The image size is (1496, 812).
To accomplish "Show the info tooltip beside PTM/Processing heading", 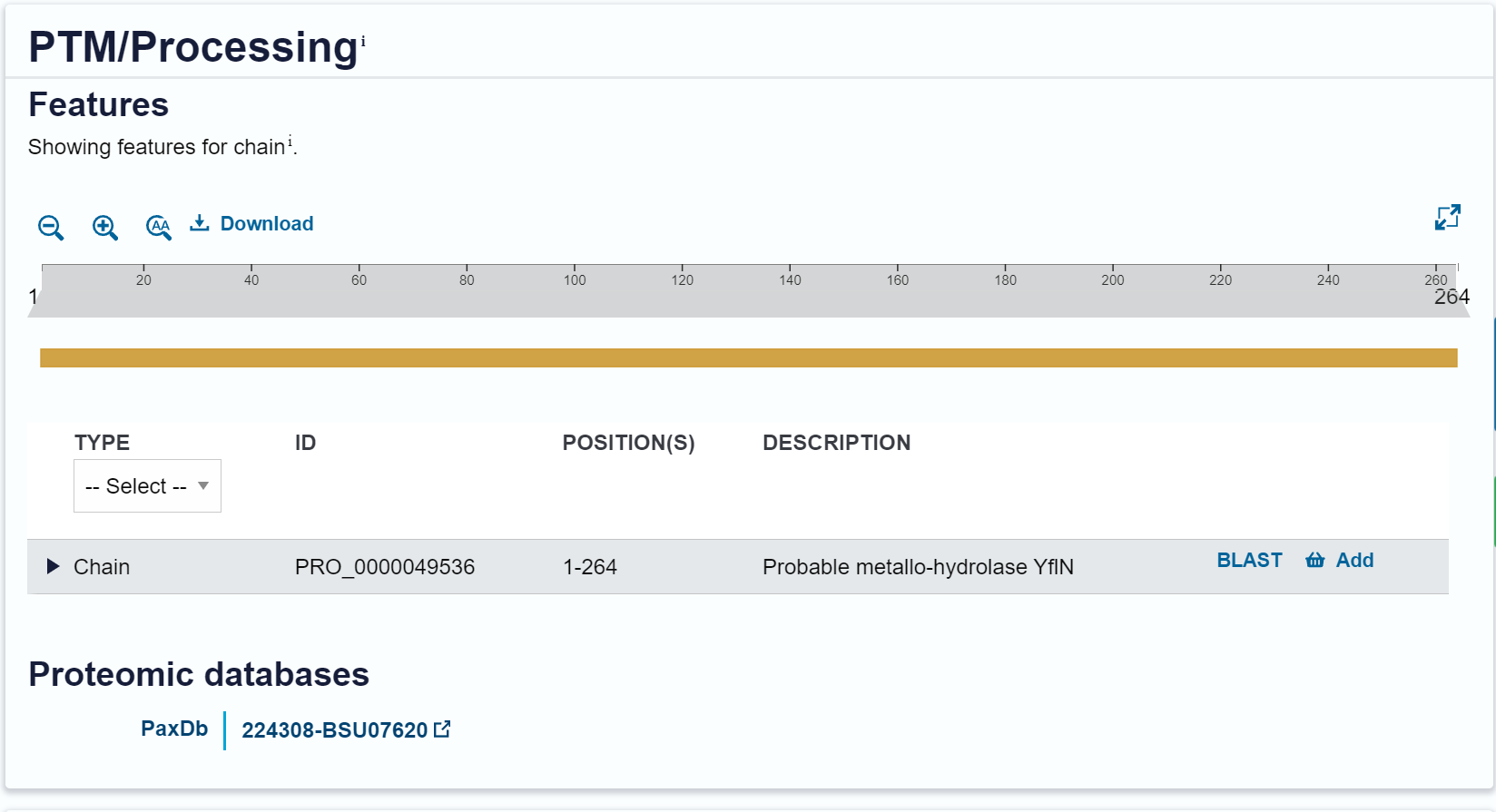I will coord(363,41).
